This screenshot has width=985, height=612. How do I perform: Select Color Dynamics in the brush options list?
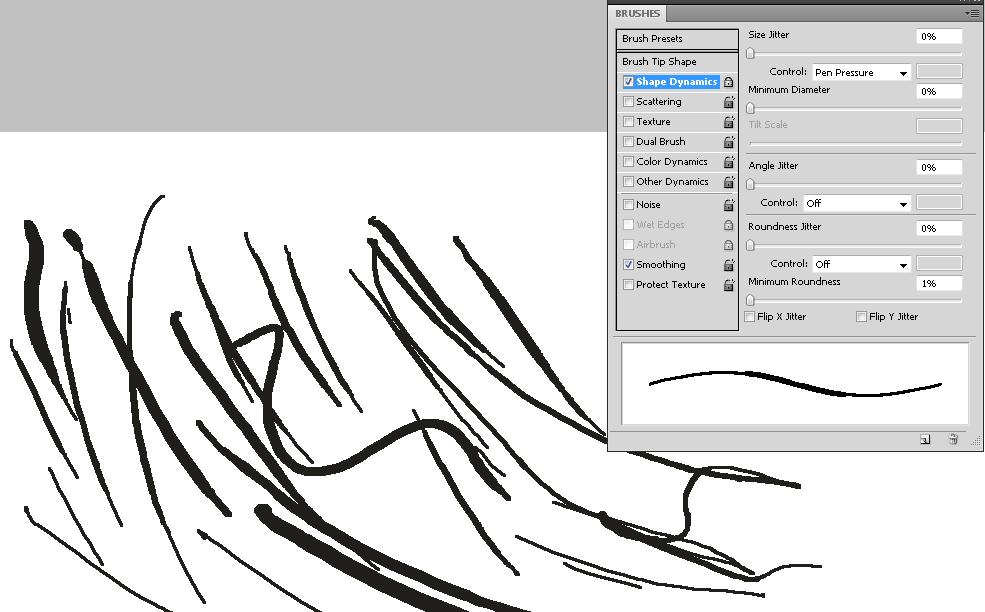671,162
